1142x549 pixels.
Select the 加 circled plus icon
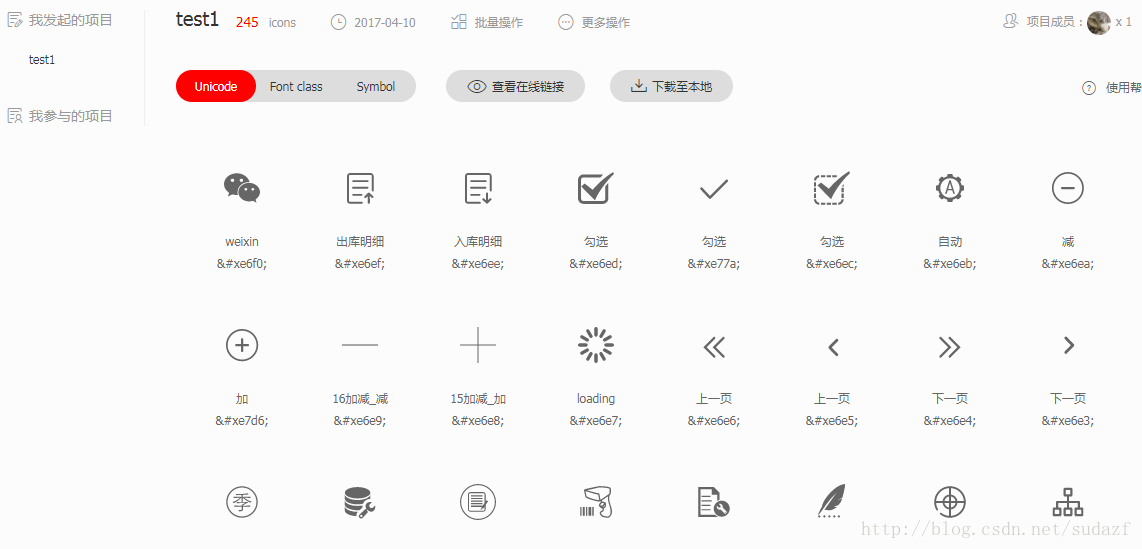pos(243,345)
